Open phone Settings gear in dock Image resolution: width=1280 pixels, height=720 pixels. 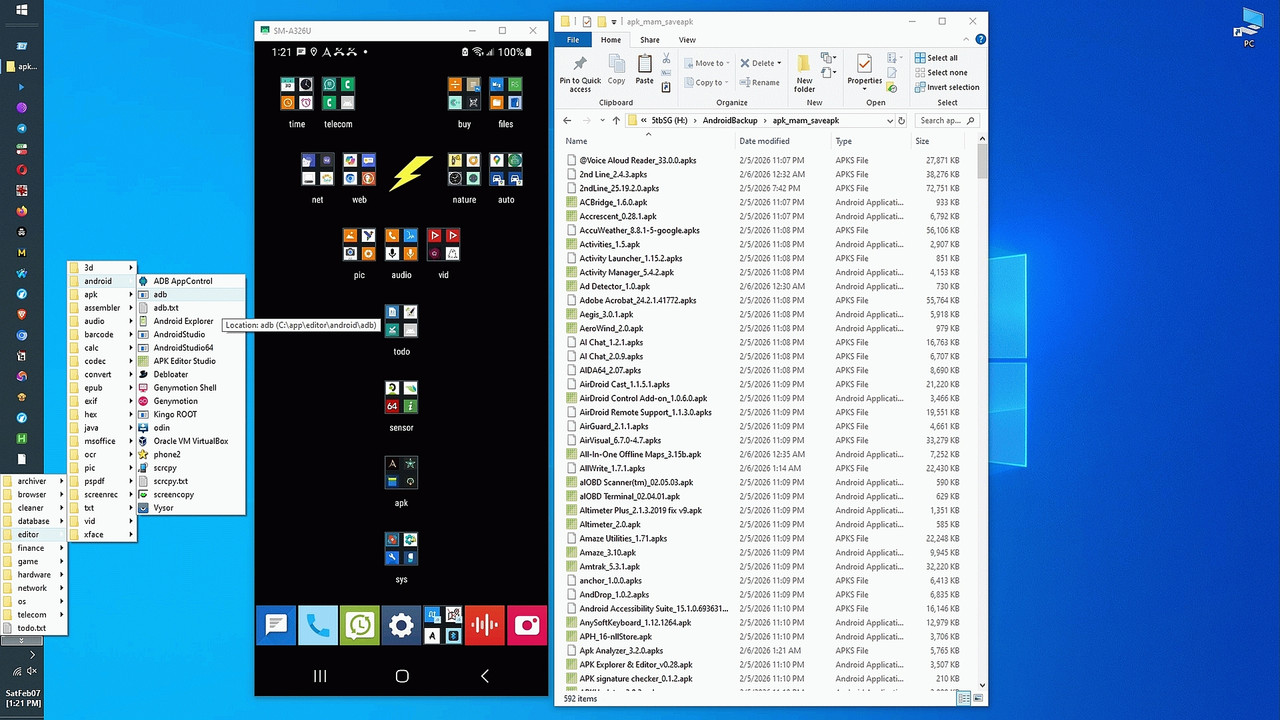(401, 626)
